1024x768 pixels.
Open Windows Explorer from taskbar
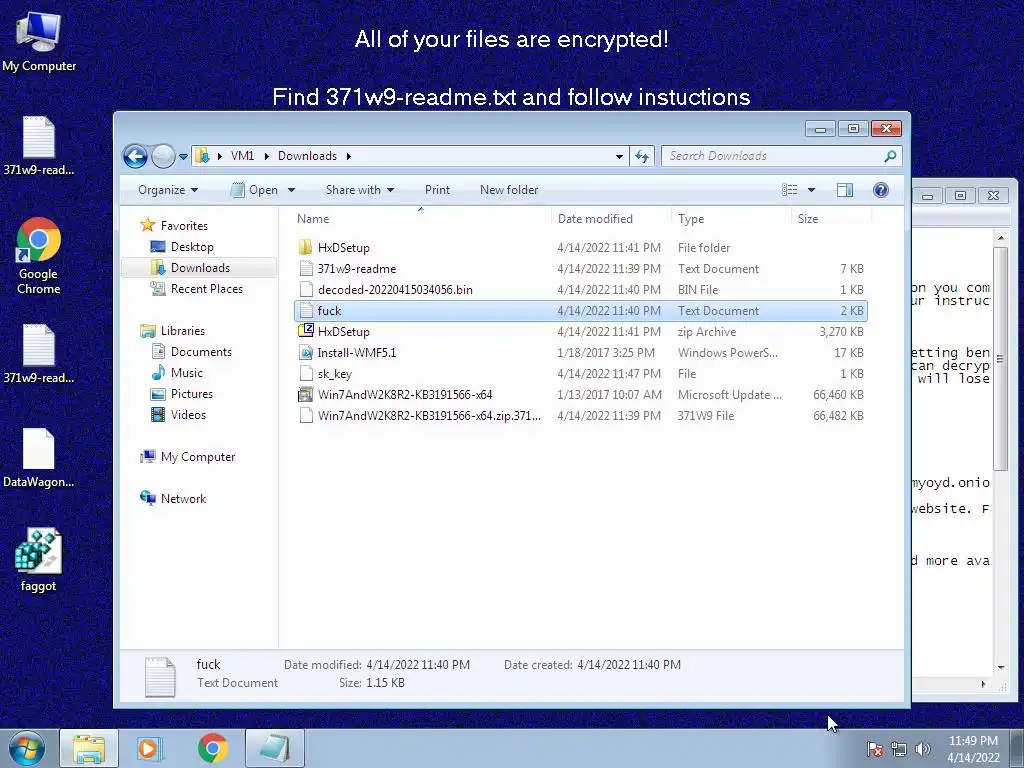click(x=89, y=748)
